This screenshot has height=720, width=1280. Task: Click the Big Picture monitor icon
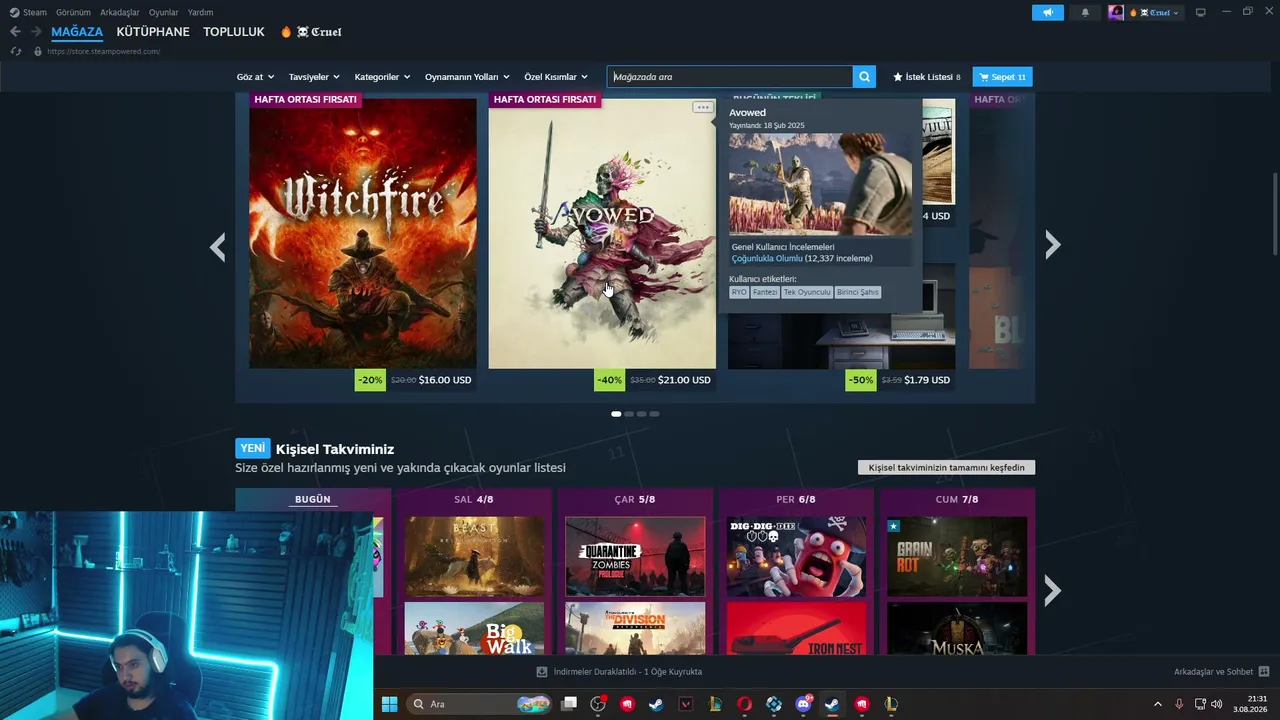tap(1201, 13)
